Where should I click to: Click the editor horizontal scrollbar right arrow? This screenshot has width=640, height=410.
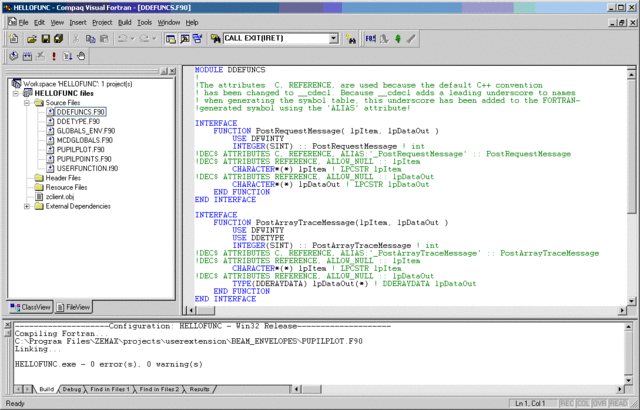[622, 310]
